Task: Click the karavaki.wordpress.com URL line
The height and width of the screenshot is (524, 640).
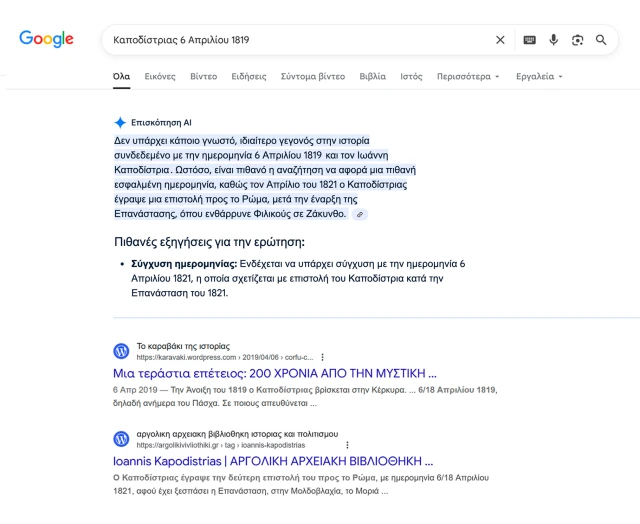Action: [225, 357]
